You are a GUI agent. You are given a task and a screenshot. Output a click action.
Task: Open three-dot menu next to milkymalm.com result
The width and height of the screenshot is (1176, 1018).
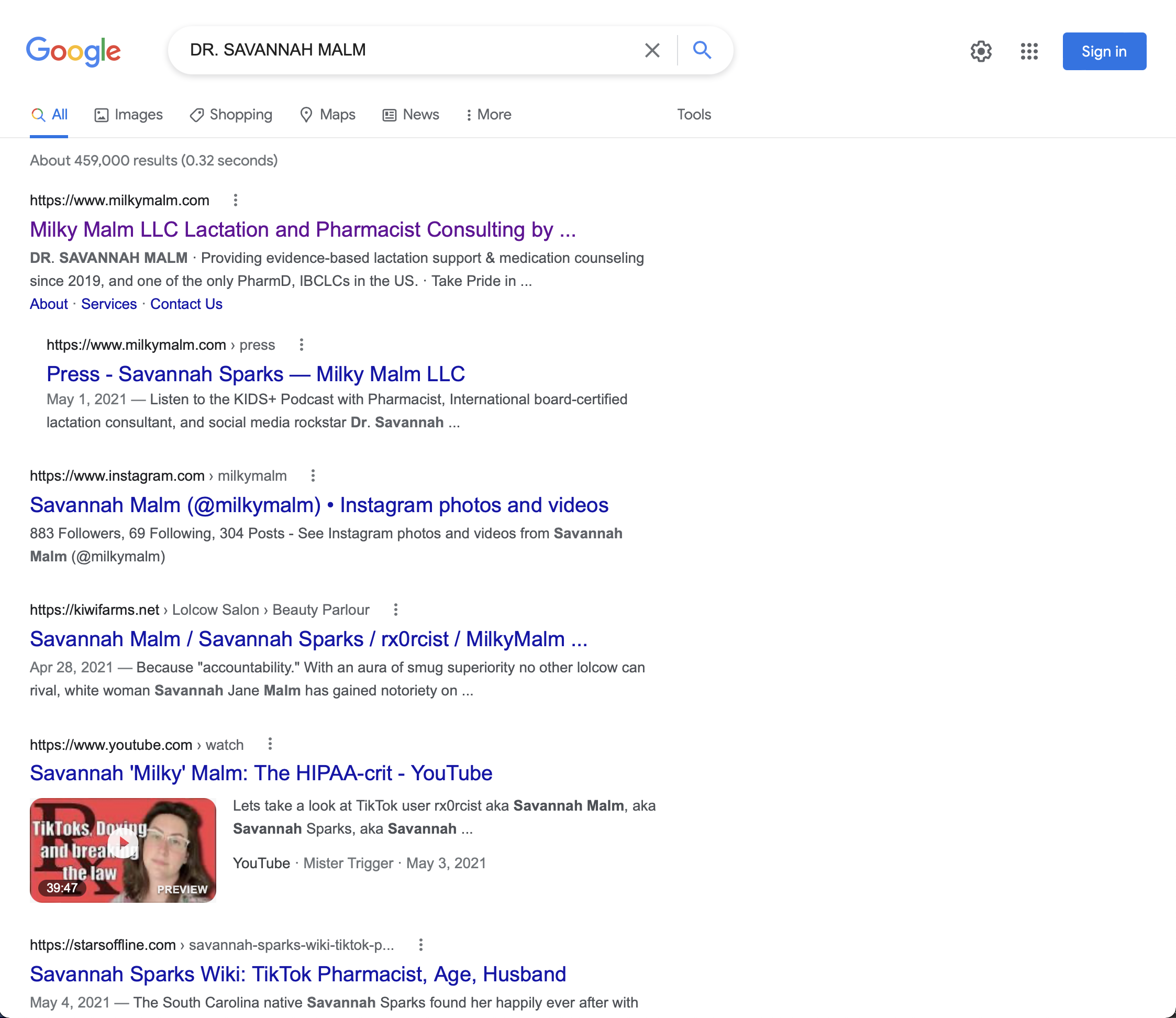(235, 201)
